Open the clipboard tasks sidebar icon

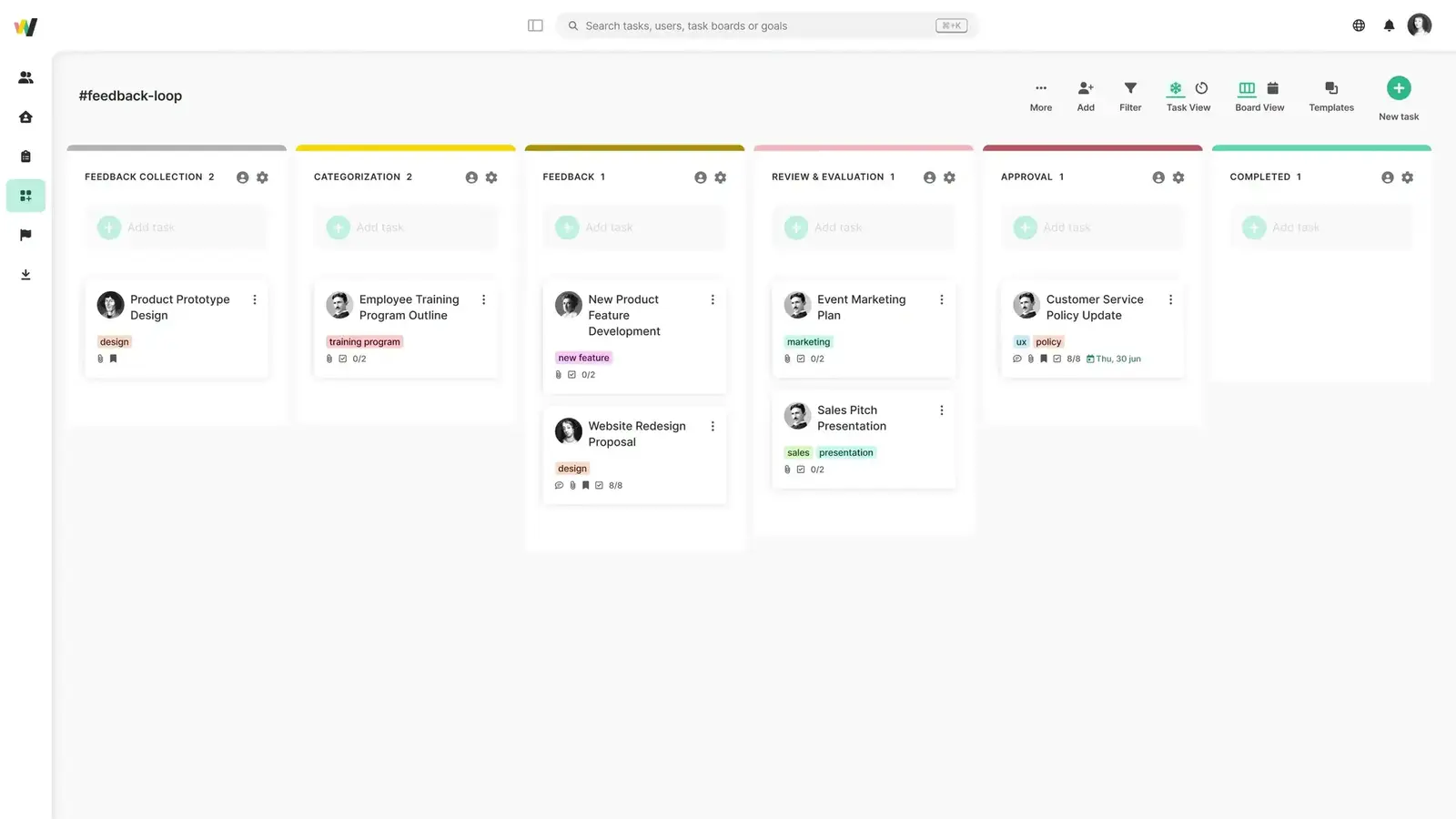[25, 157]
